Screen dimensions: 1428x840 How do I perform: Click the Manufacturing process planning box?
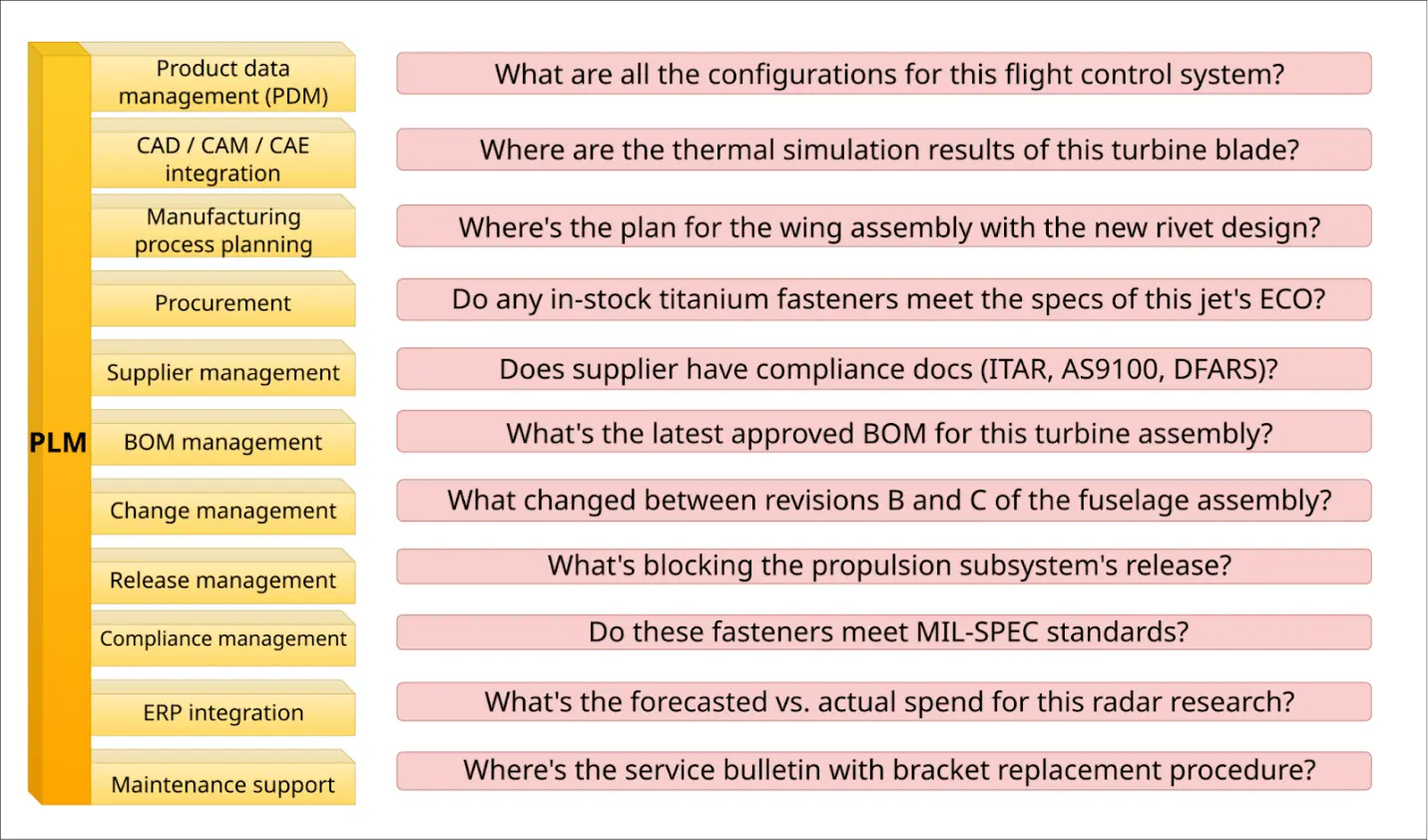click(x=223, y=230)
